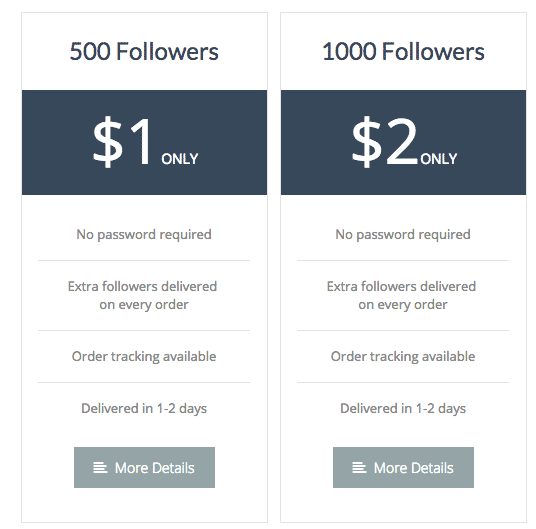
Task: Click 'No password required' in 1000 plan
Action: point(403,235)
